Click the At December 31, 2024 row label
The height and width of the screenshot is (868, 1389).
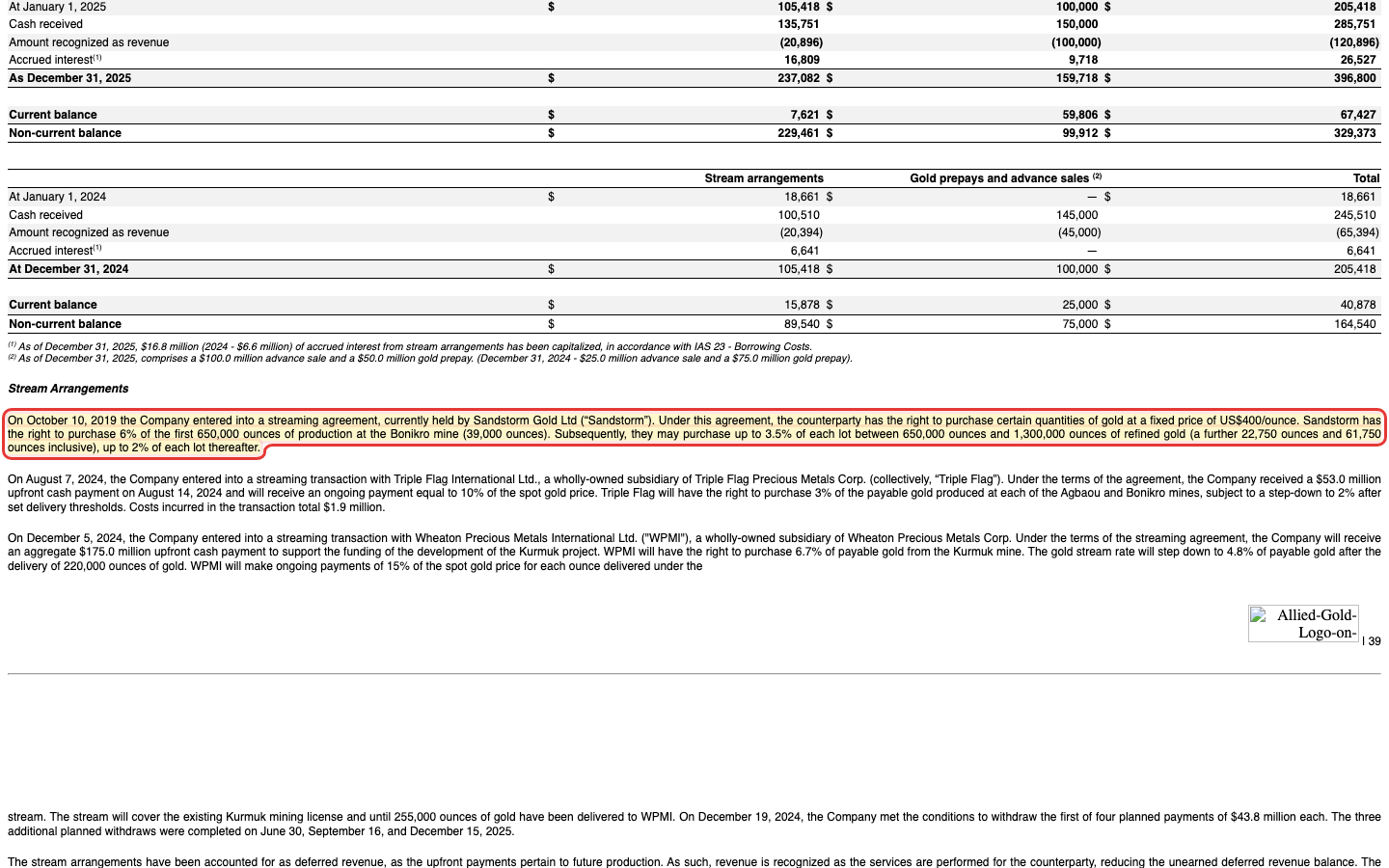pyautogui.click(x=68, y=269)
